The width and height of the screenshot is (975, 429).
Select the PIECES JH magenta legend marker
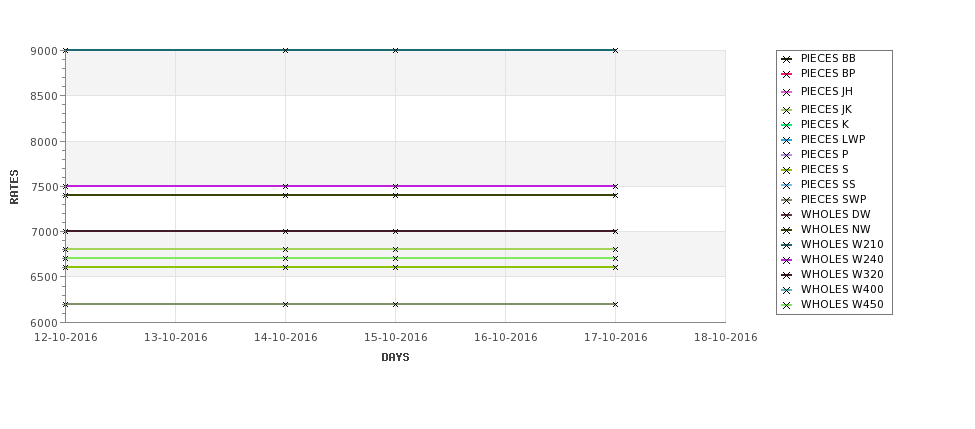786,92
